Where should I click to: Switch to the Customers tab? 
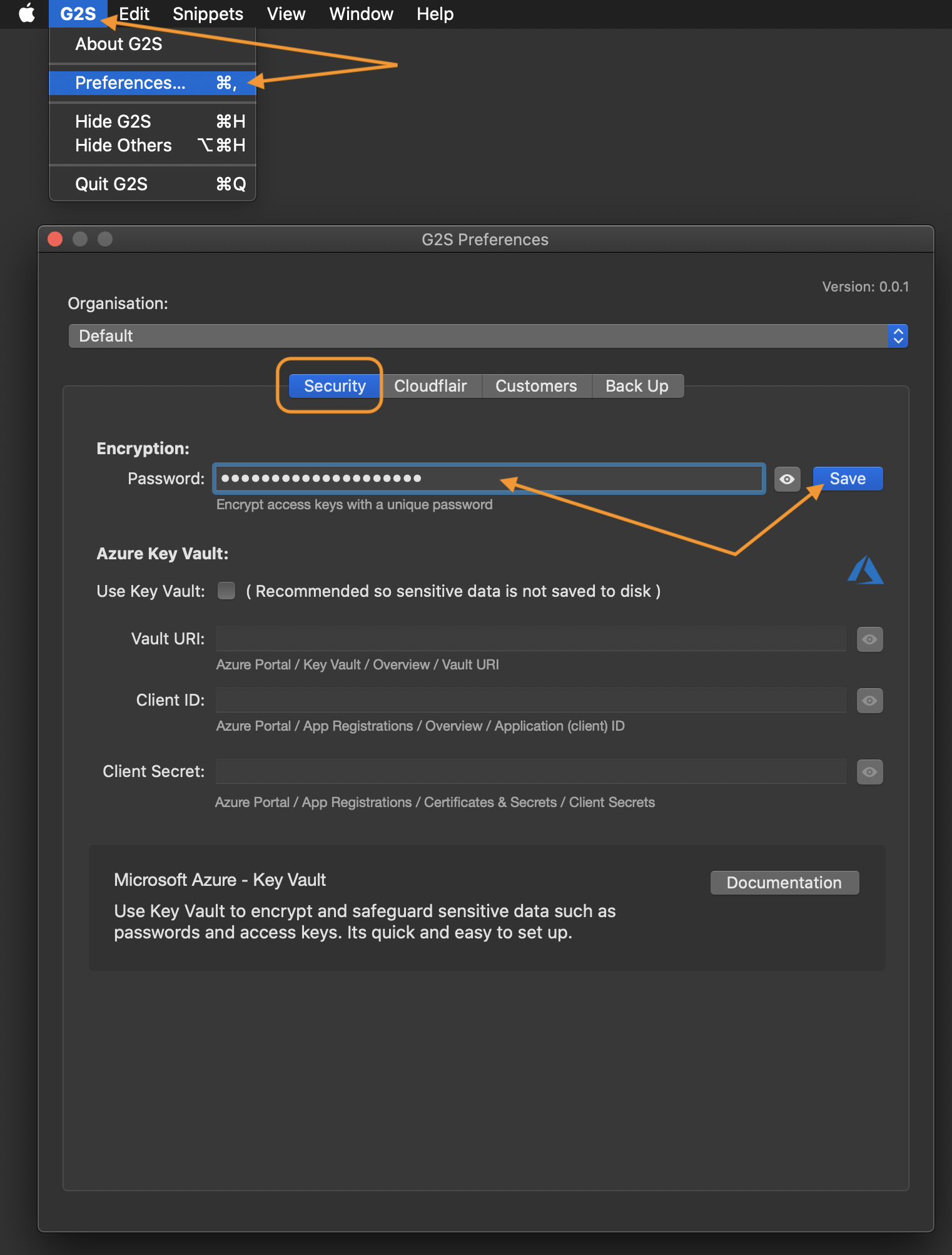536,386
